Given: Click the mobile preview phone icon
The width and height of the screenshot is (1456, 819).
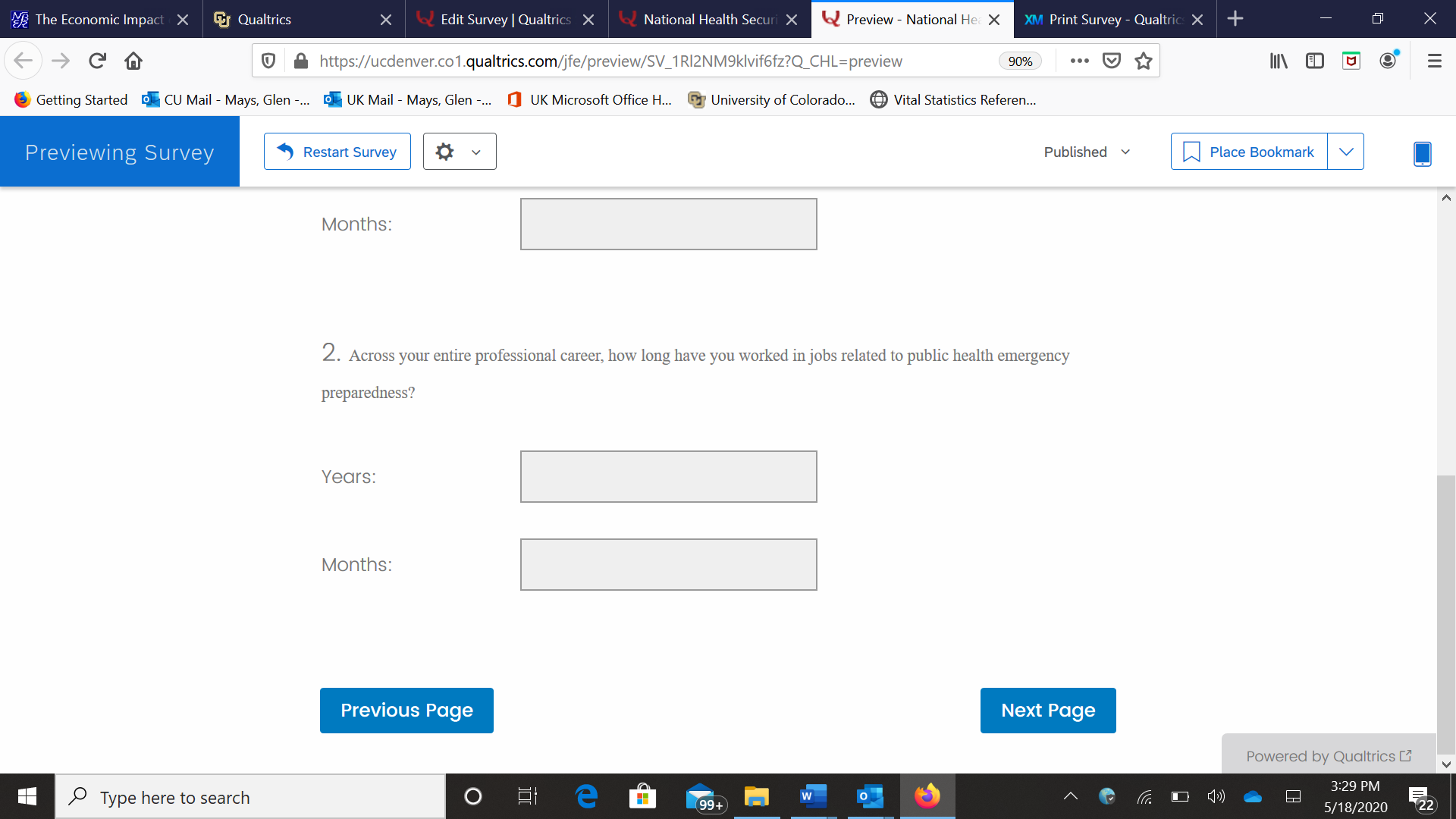Looking at the screenshot, I should pos(1422,153).
